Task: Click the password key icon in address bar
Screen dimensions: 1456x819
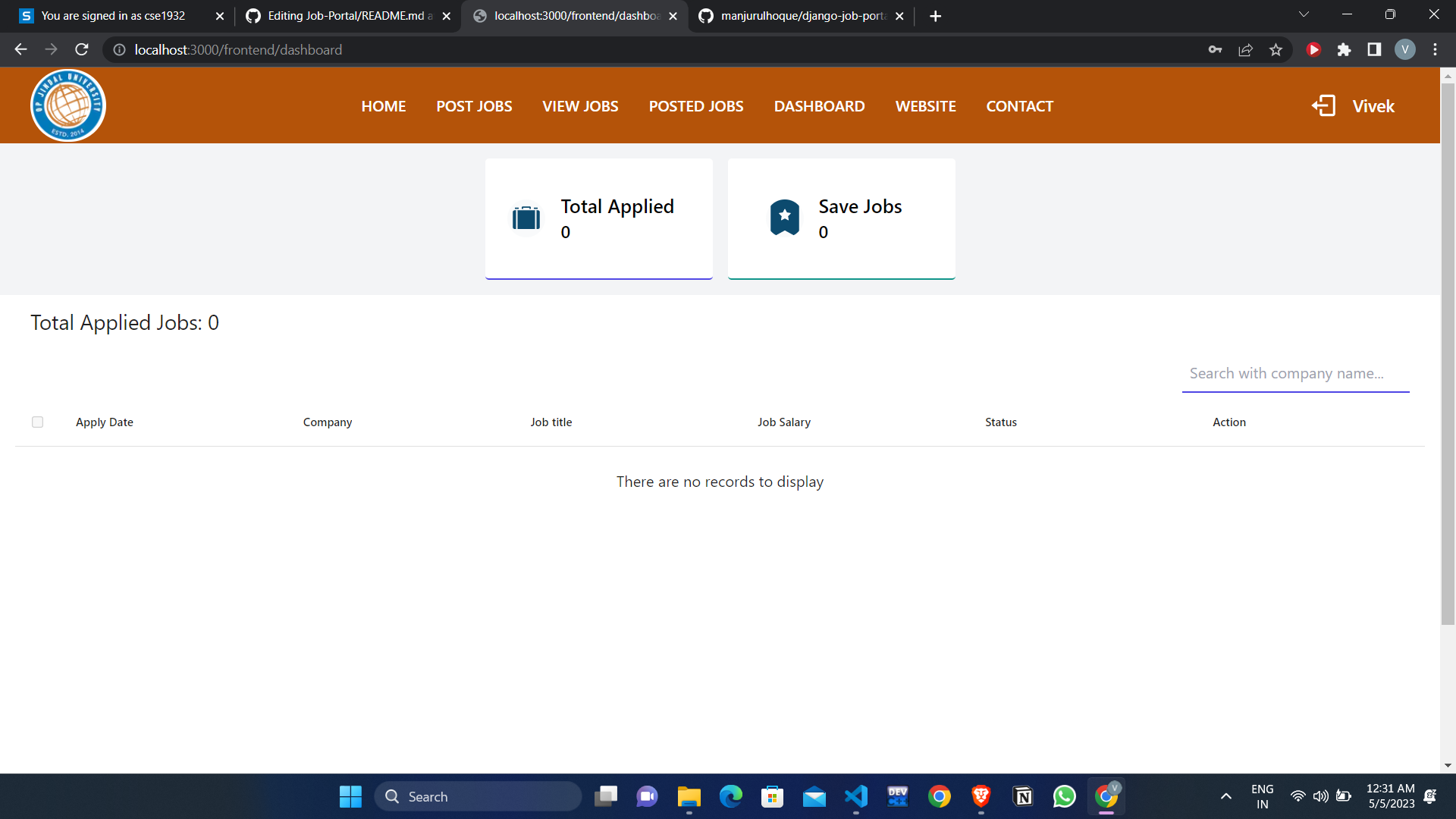Action: tap(1215, 49)
